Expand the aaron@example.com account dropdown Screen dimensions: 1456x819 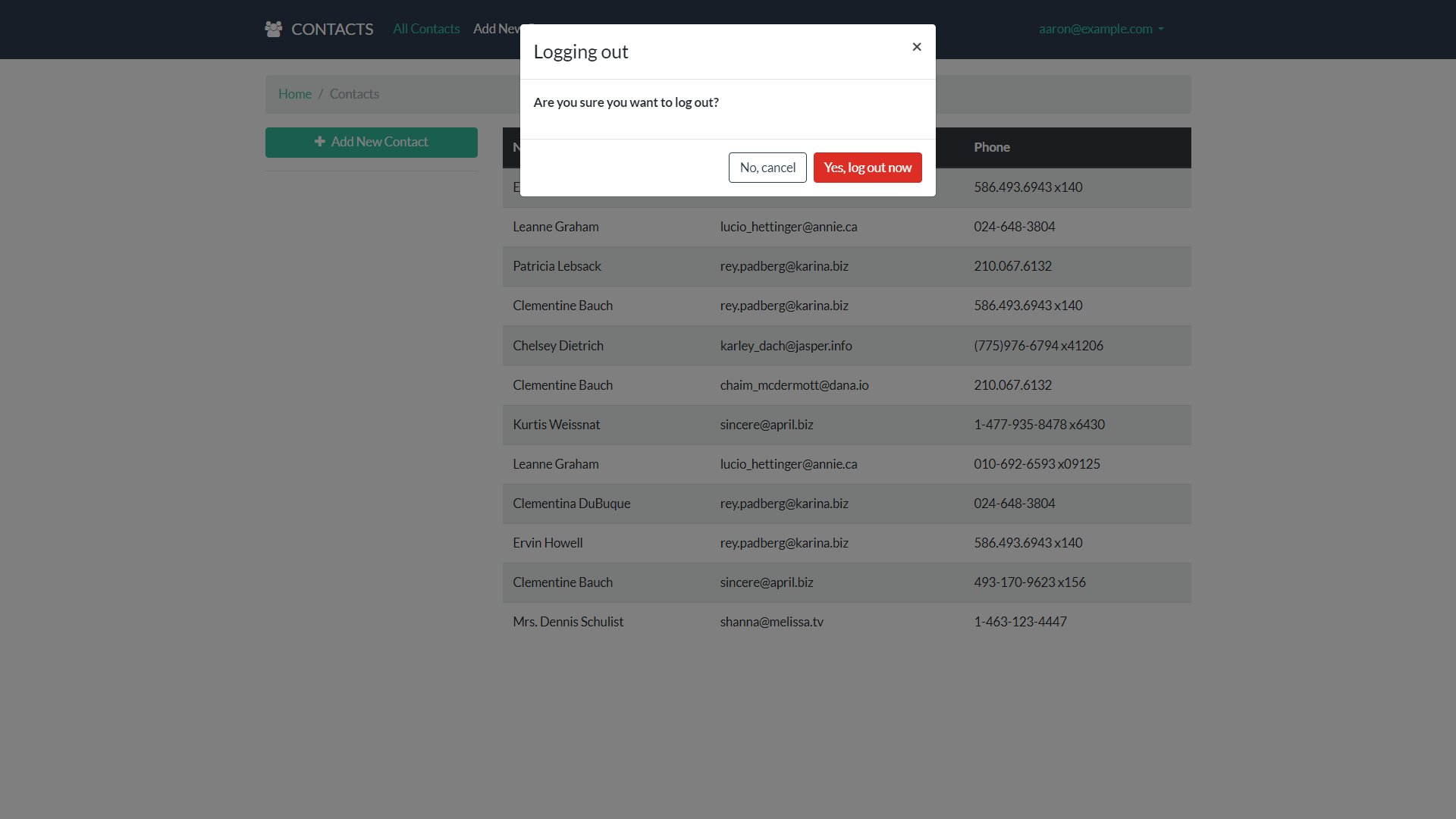[x=1101, y=29]
